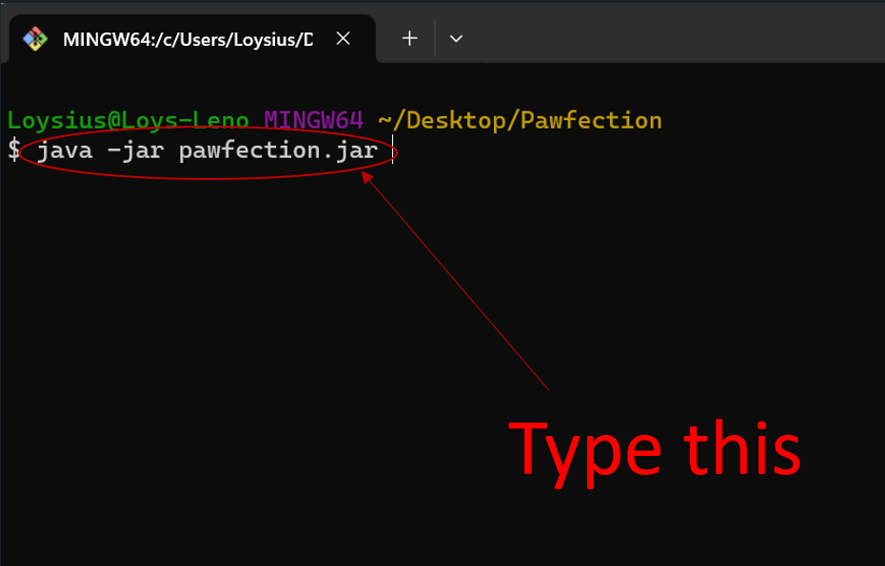The width and height of the screenshot is (885, 566).
Task: Click the middle of the red arrow line
Action: pyautogui.click(x=456, y=280)
